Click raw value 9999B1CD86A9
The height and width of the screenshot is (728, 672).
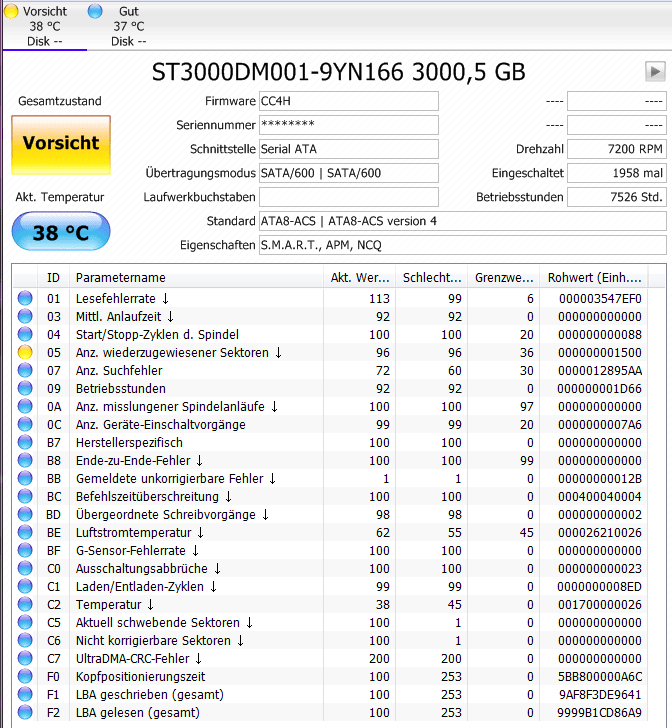[x=600, y=713]
